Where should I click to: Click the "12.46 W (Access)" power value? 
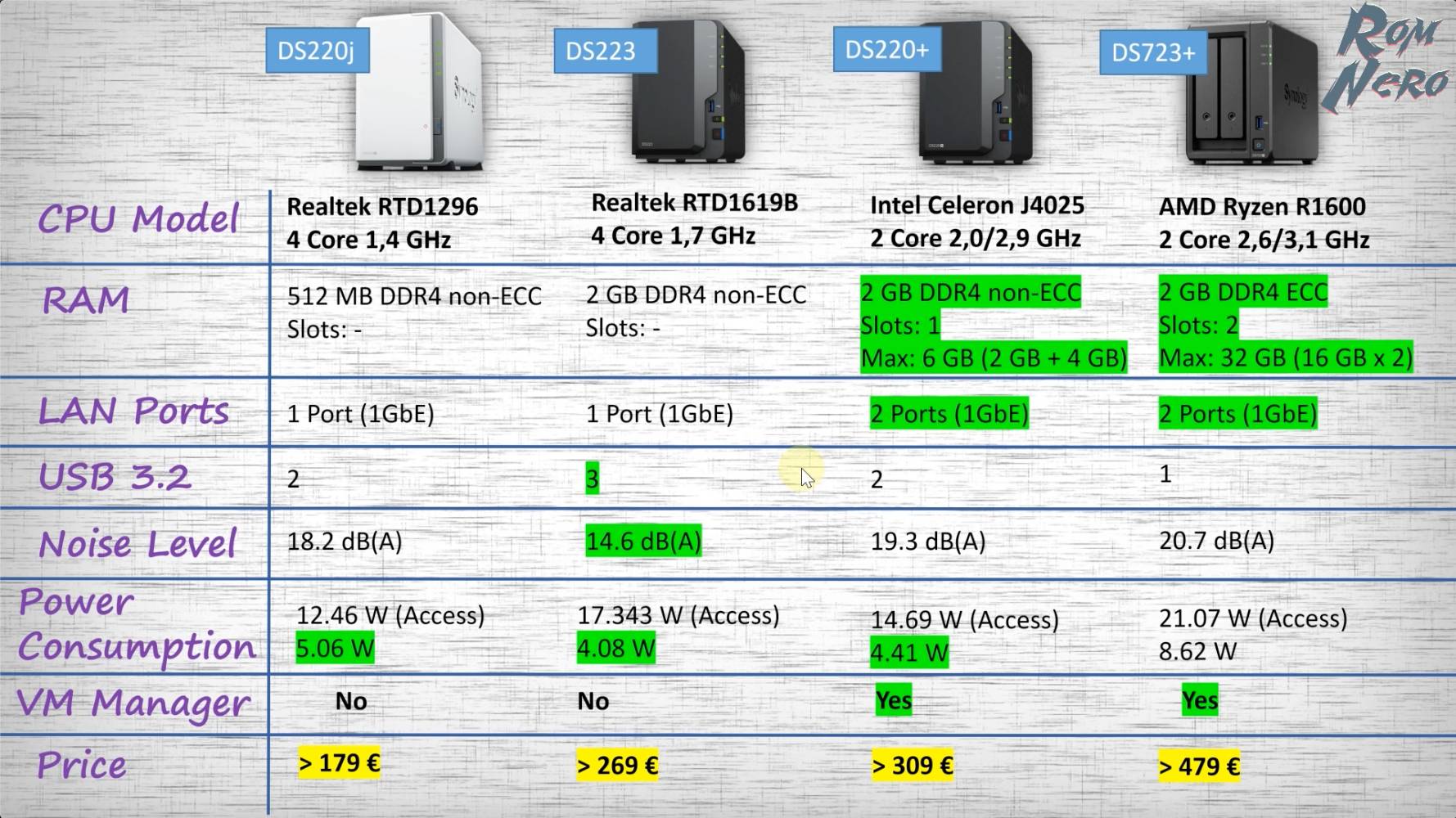[x=390, y=615]
